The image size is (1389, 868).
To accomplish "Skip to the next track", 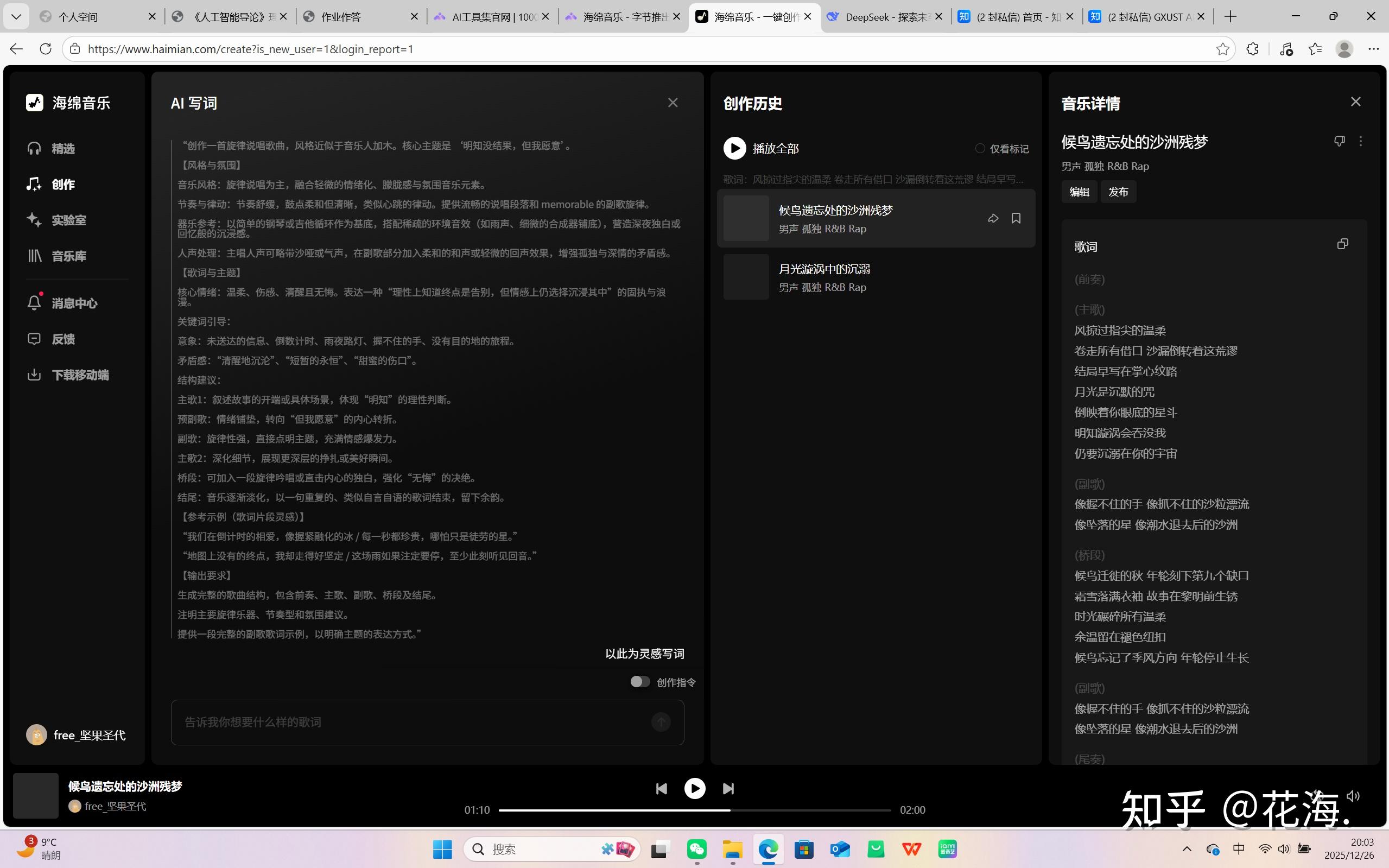I will (728, 788).
